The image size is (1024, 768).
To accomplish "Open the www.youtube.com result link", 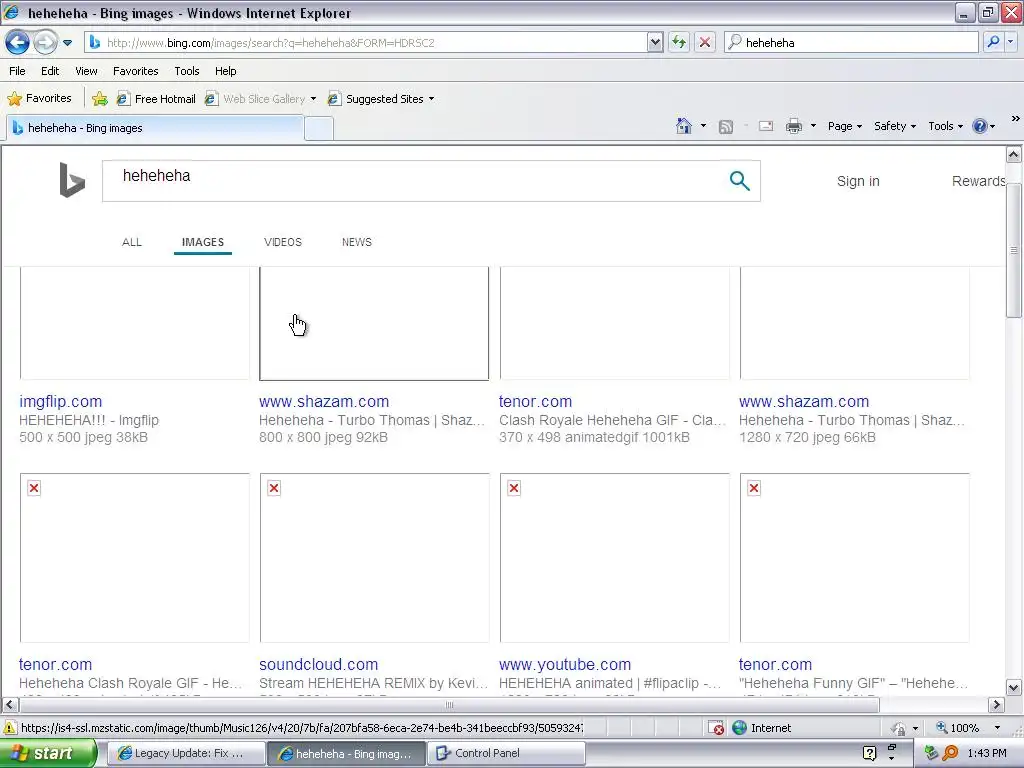I will point(565,665).
